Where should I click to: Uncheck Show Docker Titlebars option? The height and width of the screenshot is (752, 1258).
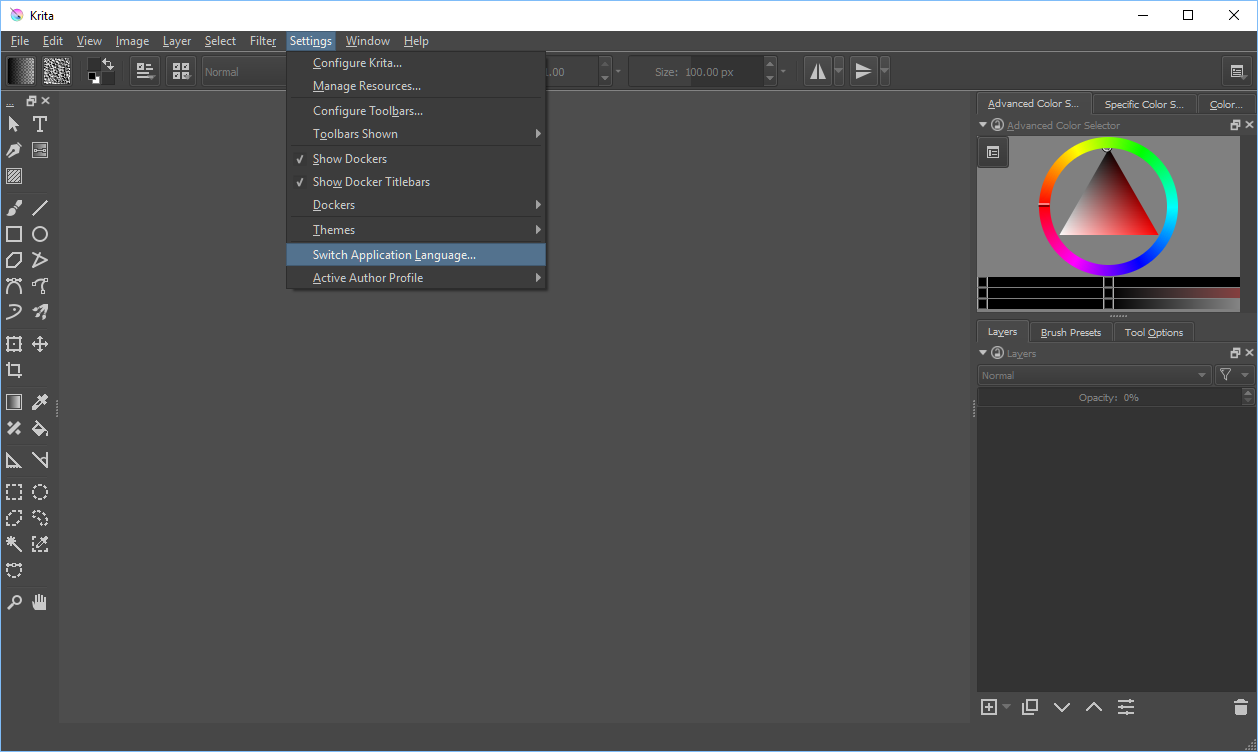point(371,182)
